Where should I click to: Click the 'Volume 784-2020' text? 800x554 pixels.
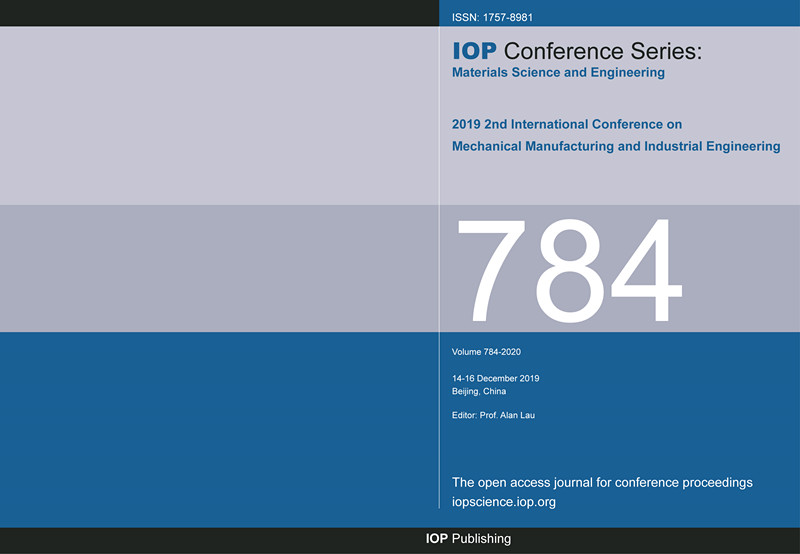tap(486, 352)
